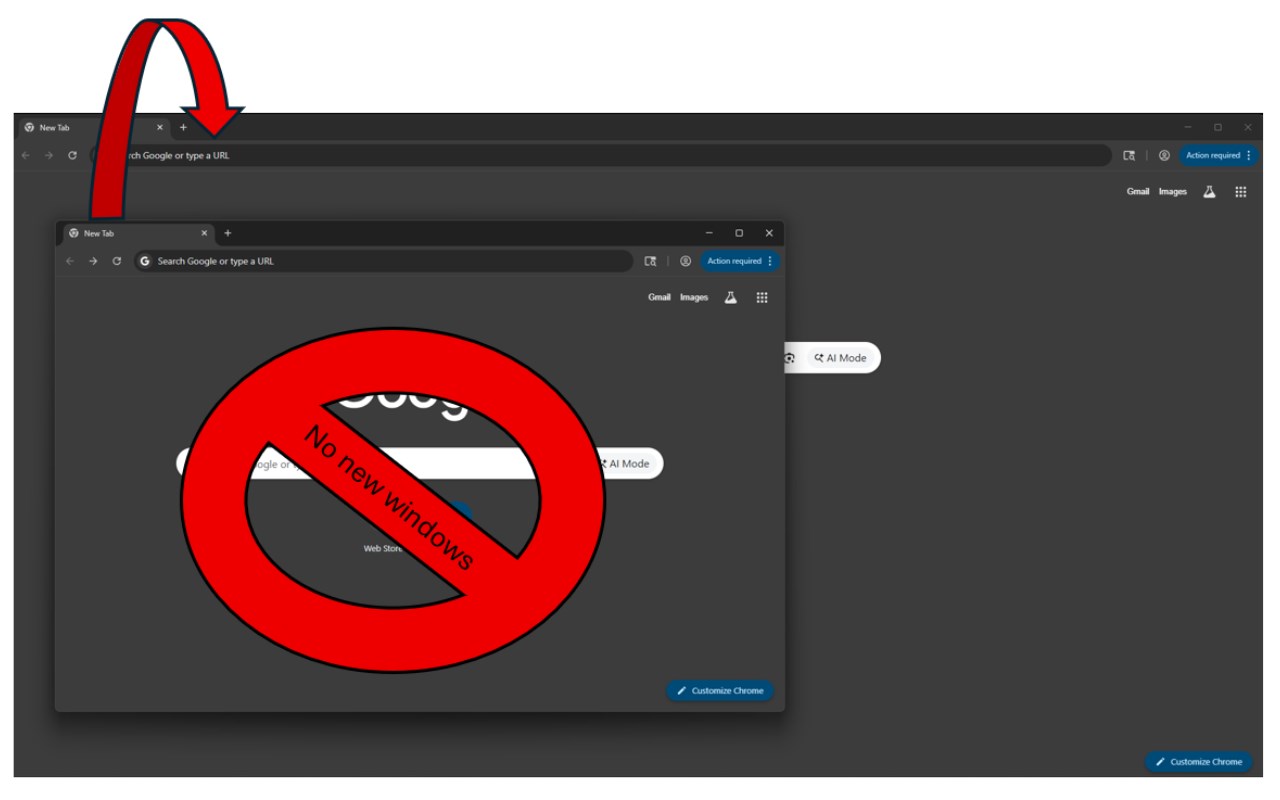The width and height of the screenshot is (1280, 800).
Task: Close the New Tab tab in front window
Action: click(204, 233)
